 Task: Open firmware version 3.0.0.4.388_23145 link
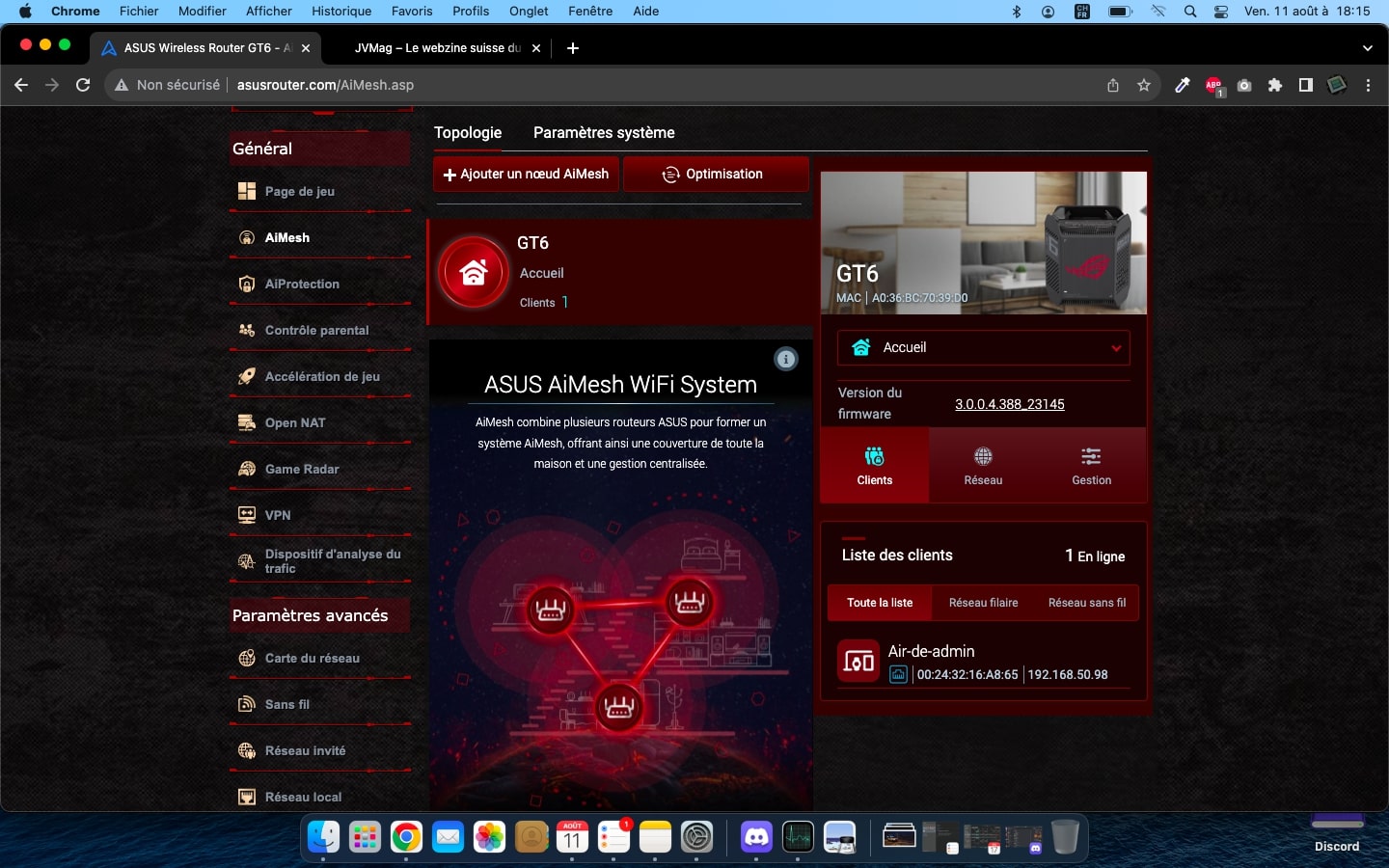[1010, 404]
